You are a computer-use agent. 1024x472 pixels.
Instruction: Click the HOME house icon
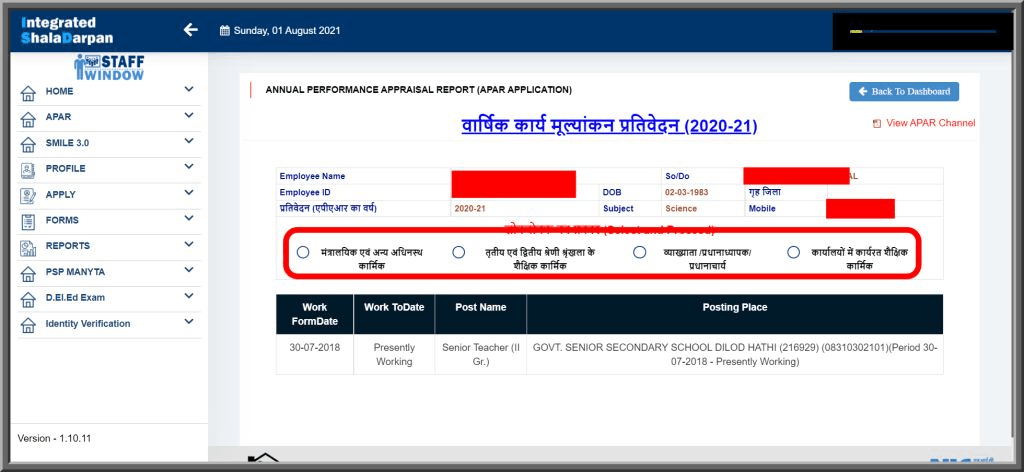(28, 93)
